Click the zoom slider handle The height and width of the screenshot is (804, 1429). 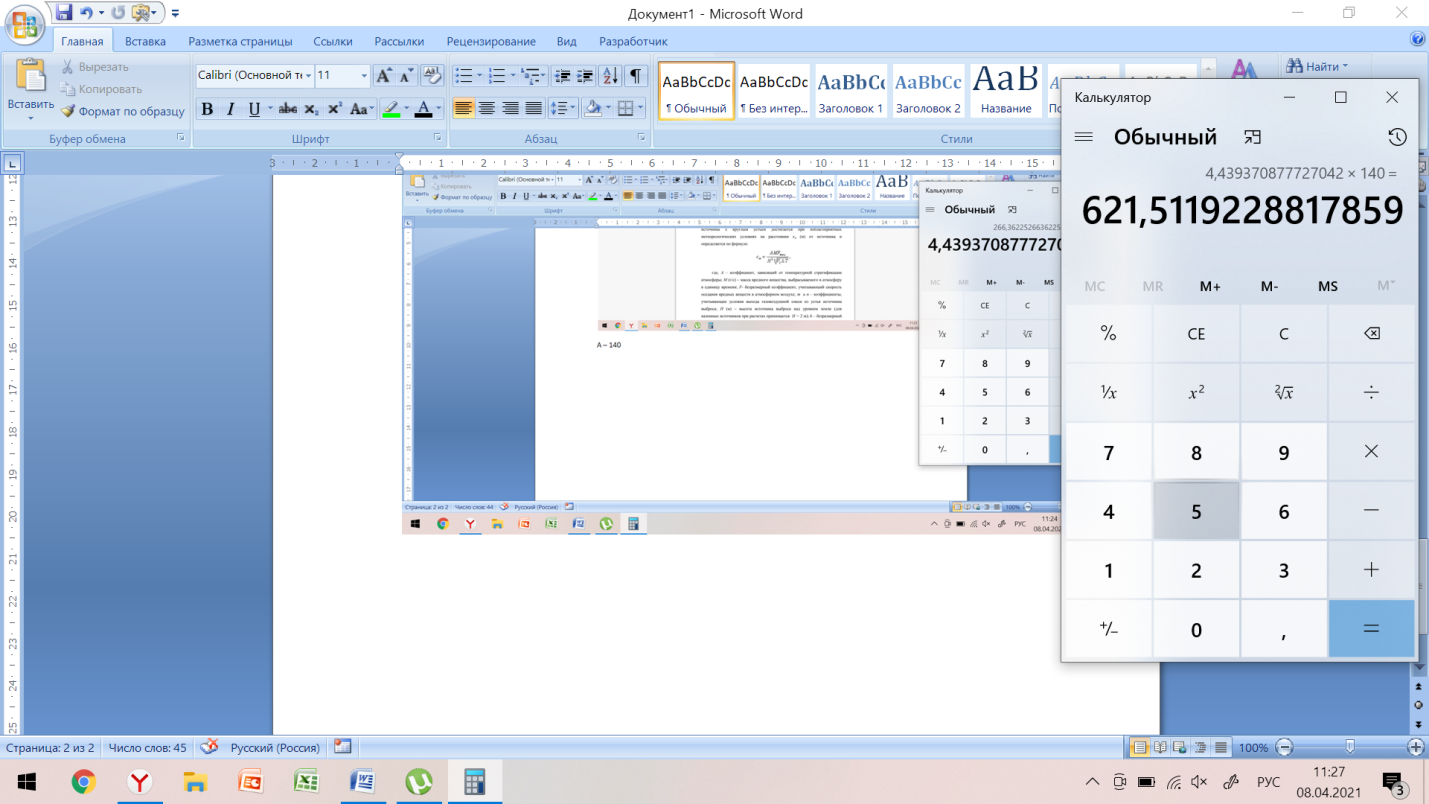pos(1350,747)
